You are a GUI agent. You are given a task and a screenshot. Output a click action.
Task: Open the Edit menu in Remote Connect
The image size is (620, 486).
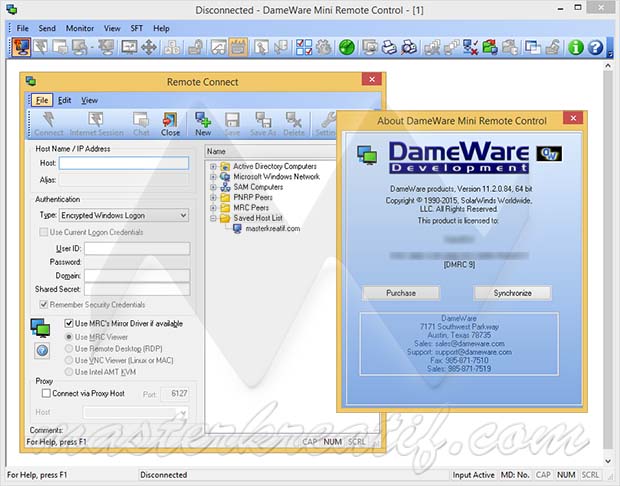coord(64,100)
